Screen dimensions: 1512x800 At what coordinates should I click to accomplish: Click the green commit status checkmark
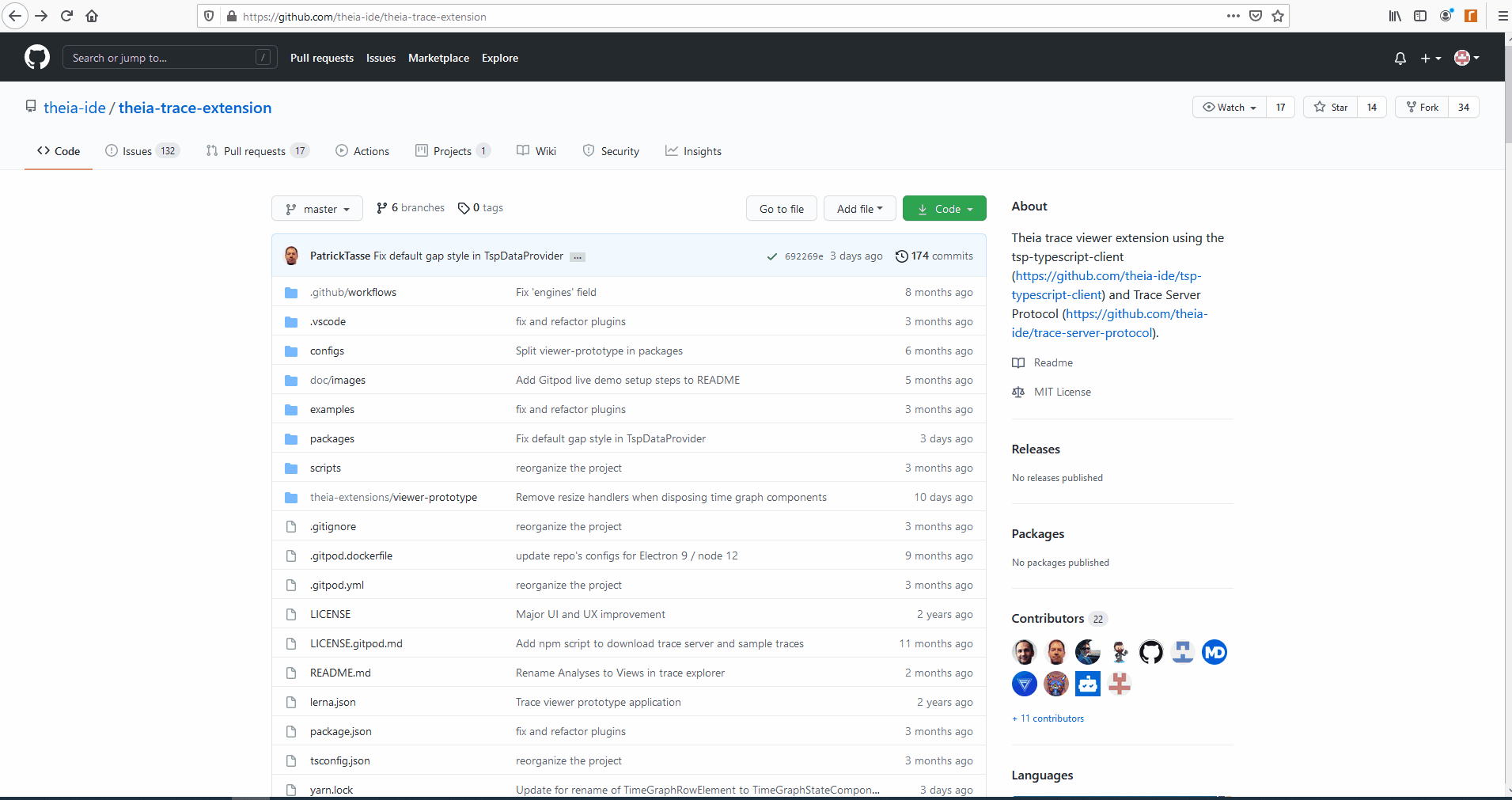[771, 256]
